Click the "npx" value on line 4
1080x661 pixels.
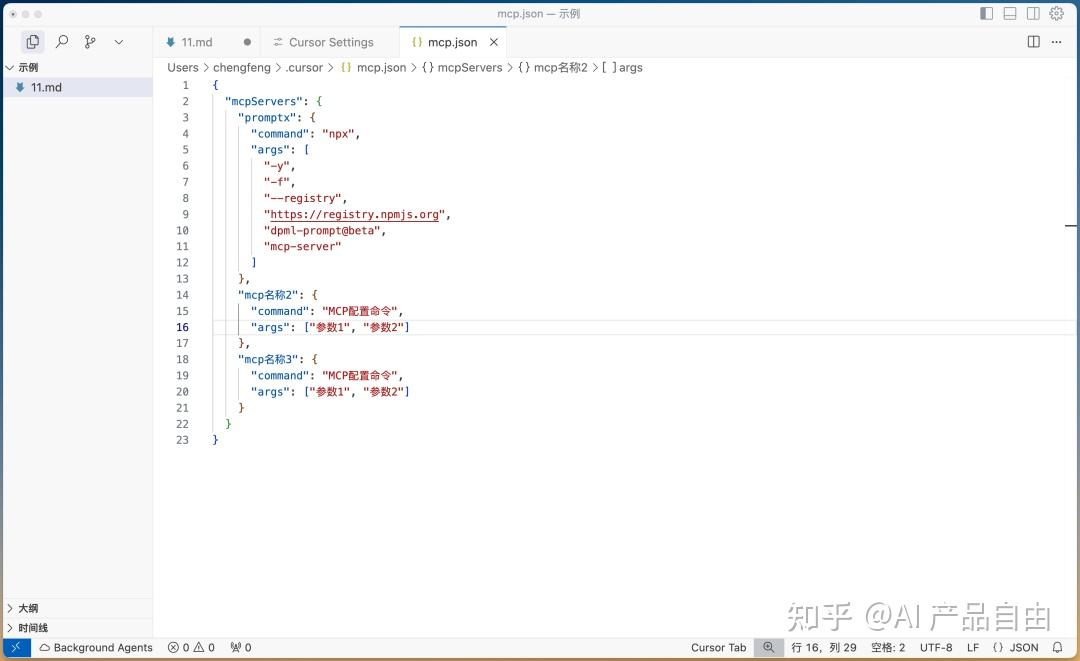338,134
